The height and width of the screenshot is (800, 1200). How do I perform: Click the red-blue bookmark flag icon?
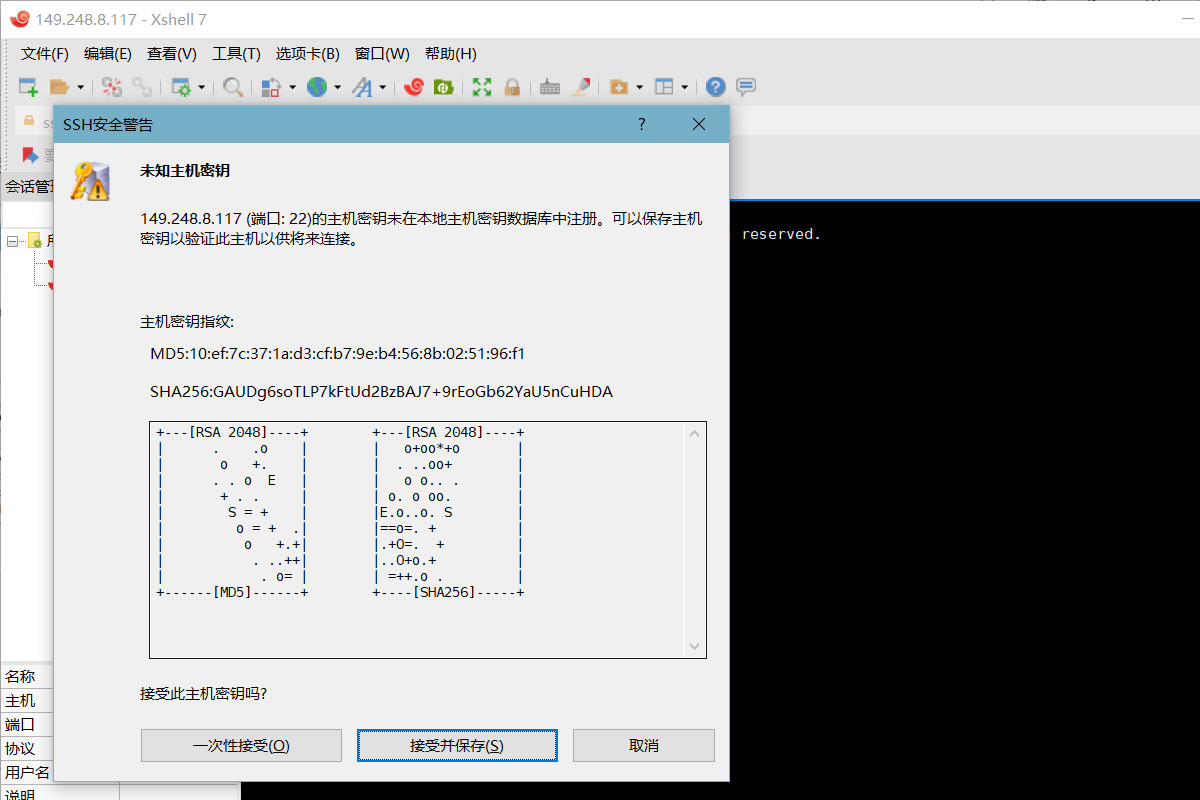pyautogui.click(x=30, y=155)
